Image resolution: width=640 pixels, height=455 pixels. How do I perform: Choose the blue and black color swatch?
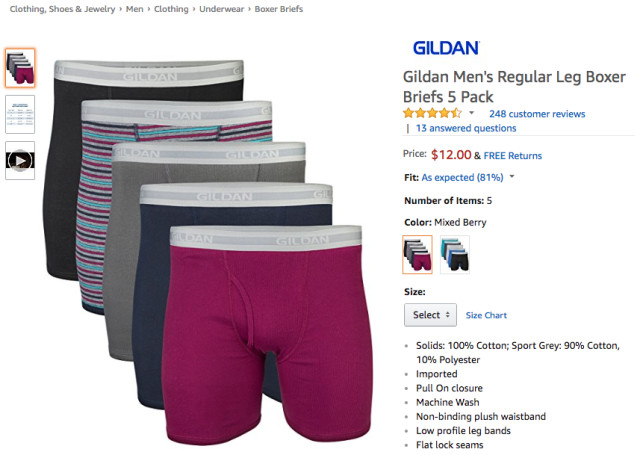(455, 254)
